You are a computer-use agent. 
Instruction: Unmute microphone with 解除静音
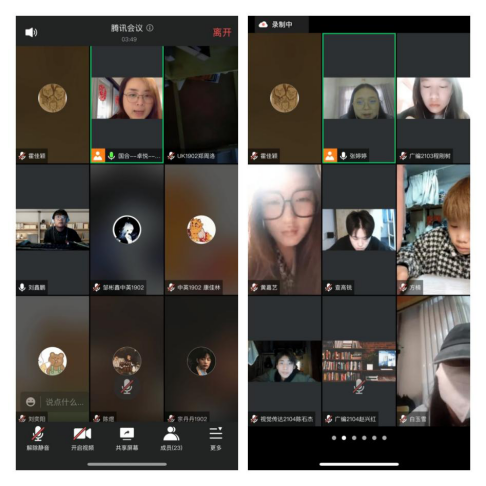(38, 439)
